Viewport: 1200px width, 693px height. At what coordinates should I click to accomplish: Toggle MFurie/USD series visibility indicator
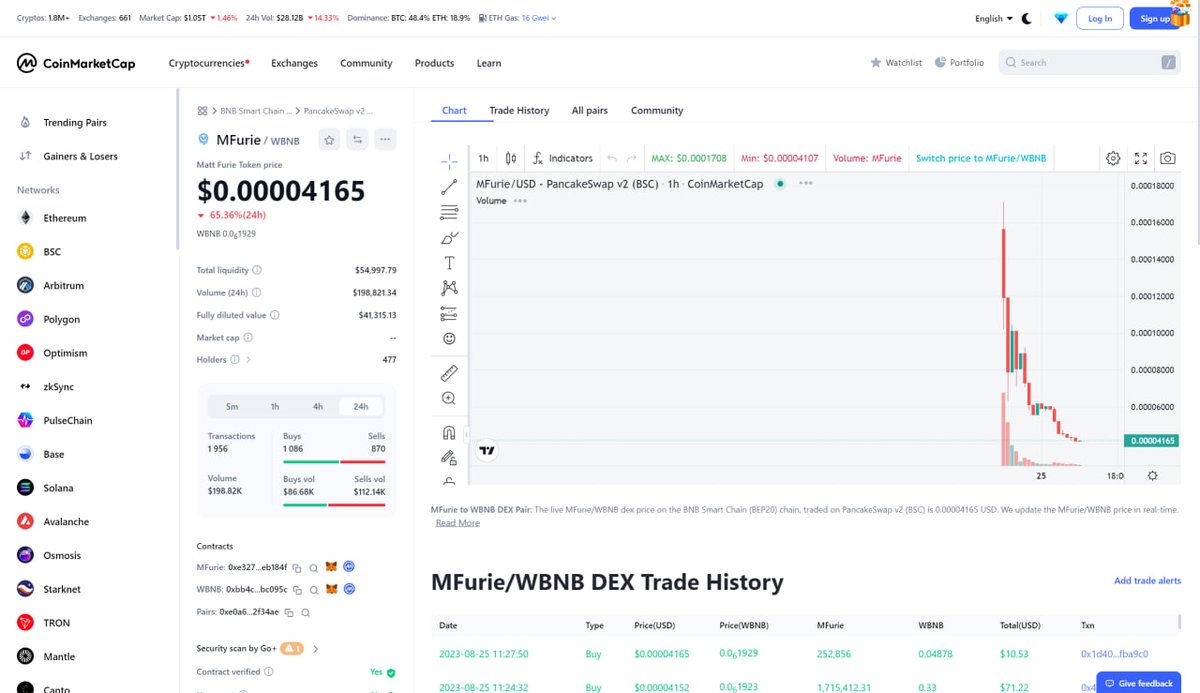(780, 184)
